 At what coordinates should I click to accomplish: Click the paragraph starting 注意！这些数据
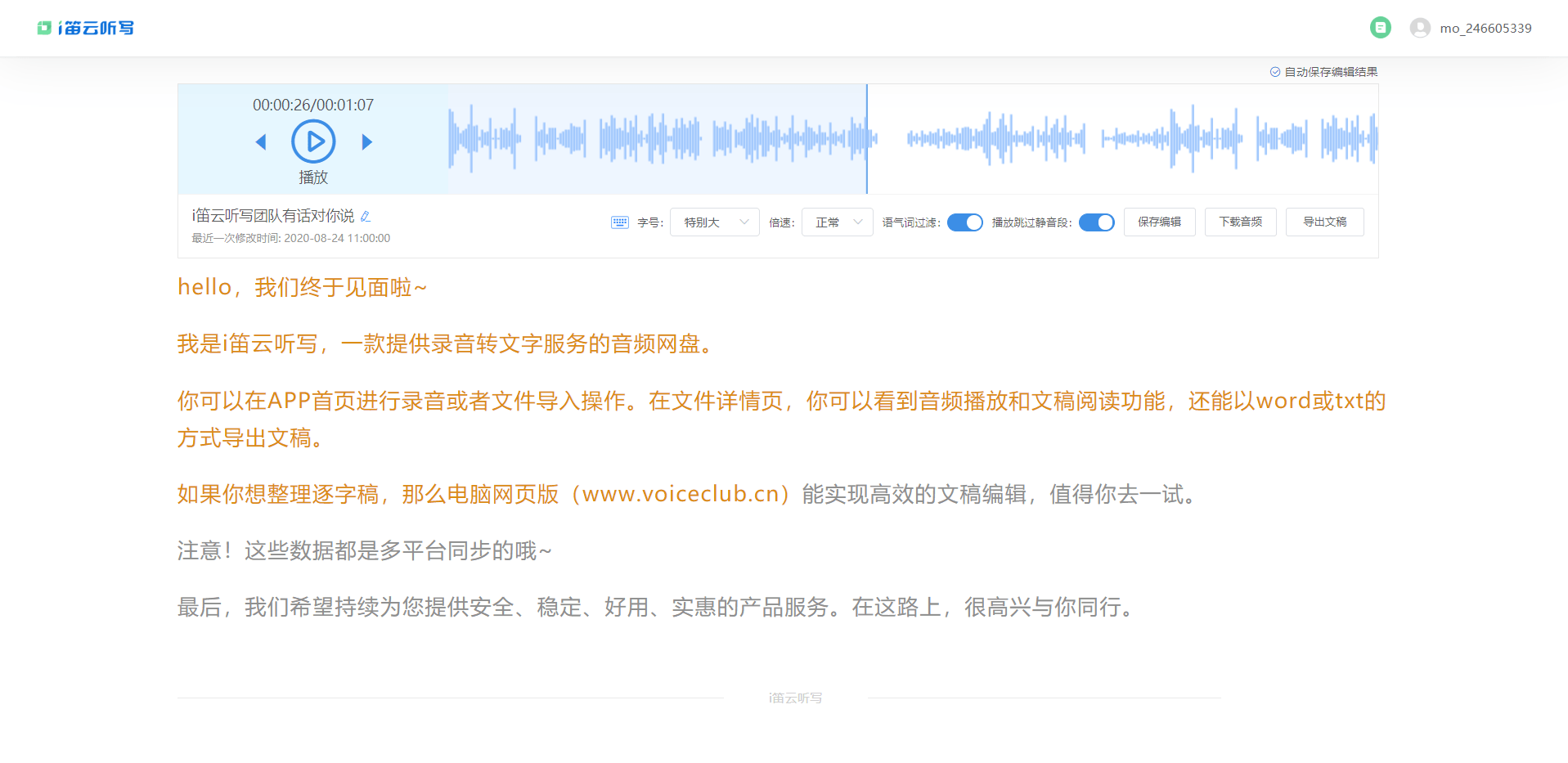click(x=365, y=550)
